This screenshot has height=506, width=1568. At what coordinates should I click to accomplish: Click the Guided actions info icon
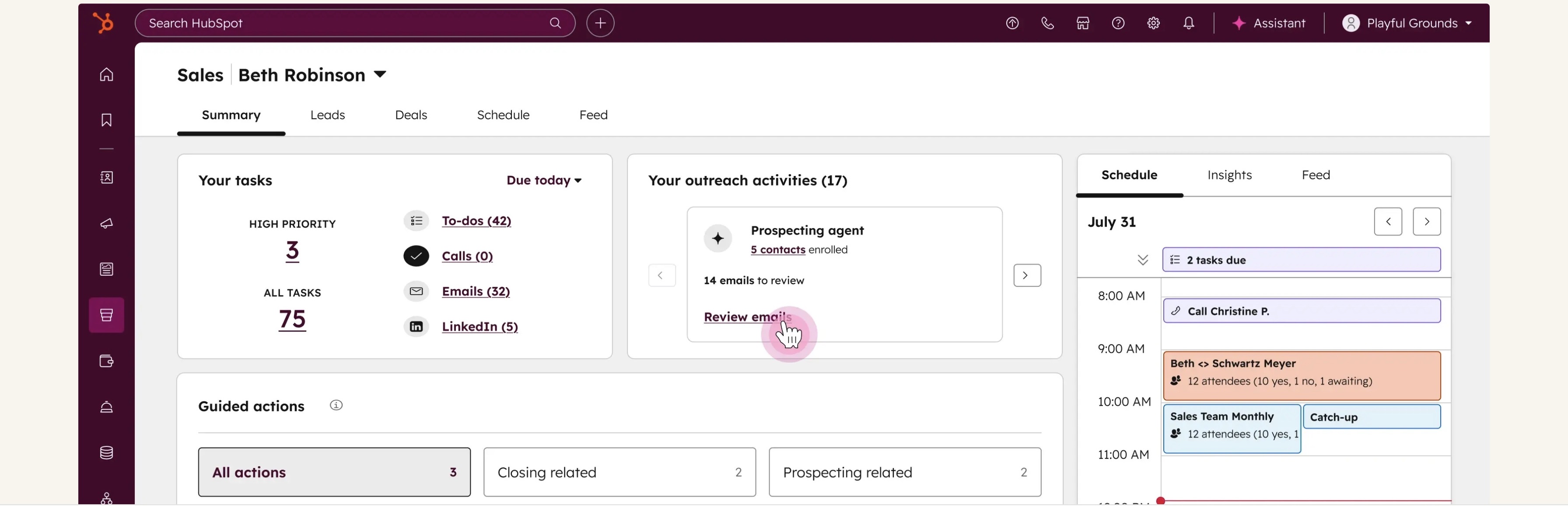pyautogui.click(x=336, y=405)
